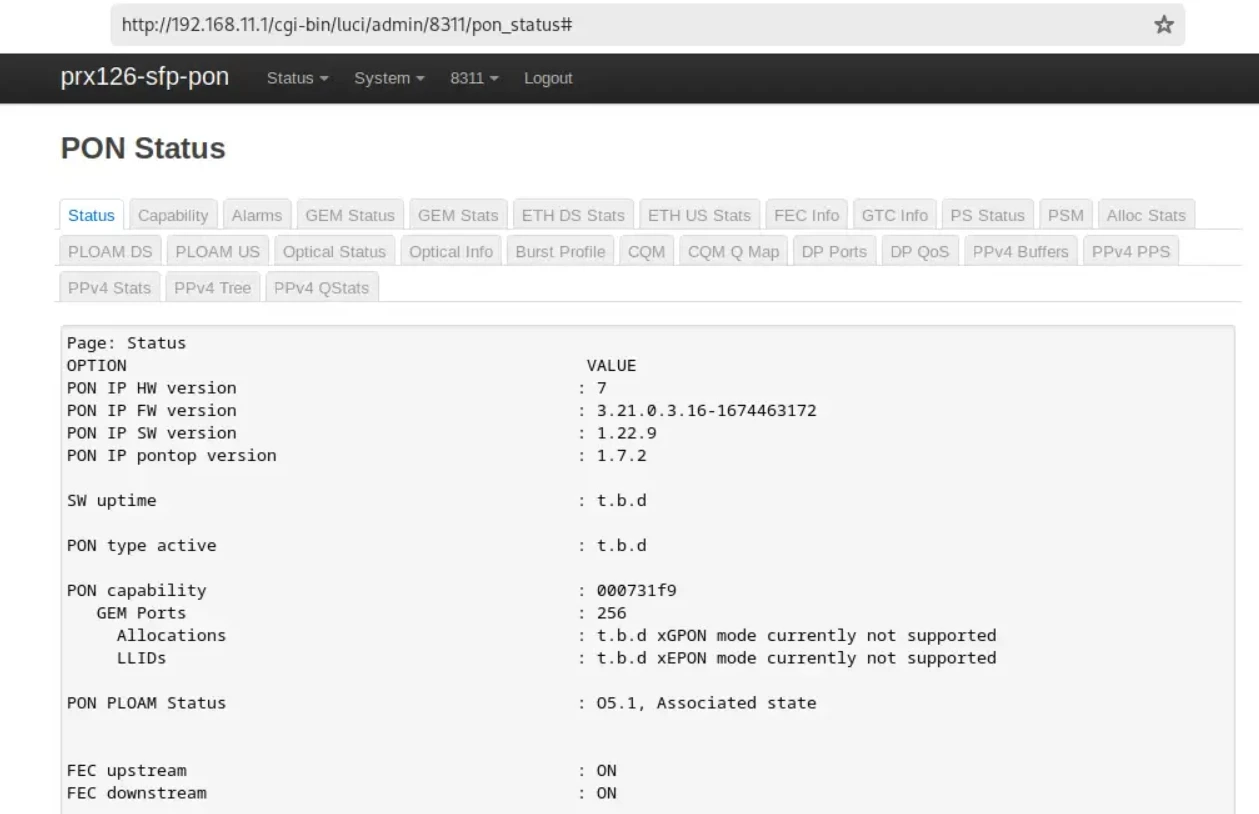Click the Logout link
Screen dimensions: 1259x814
[548, 78]
